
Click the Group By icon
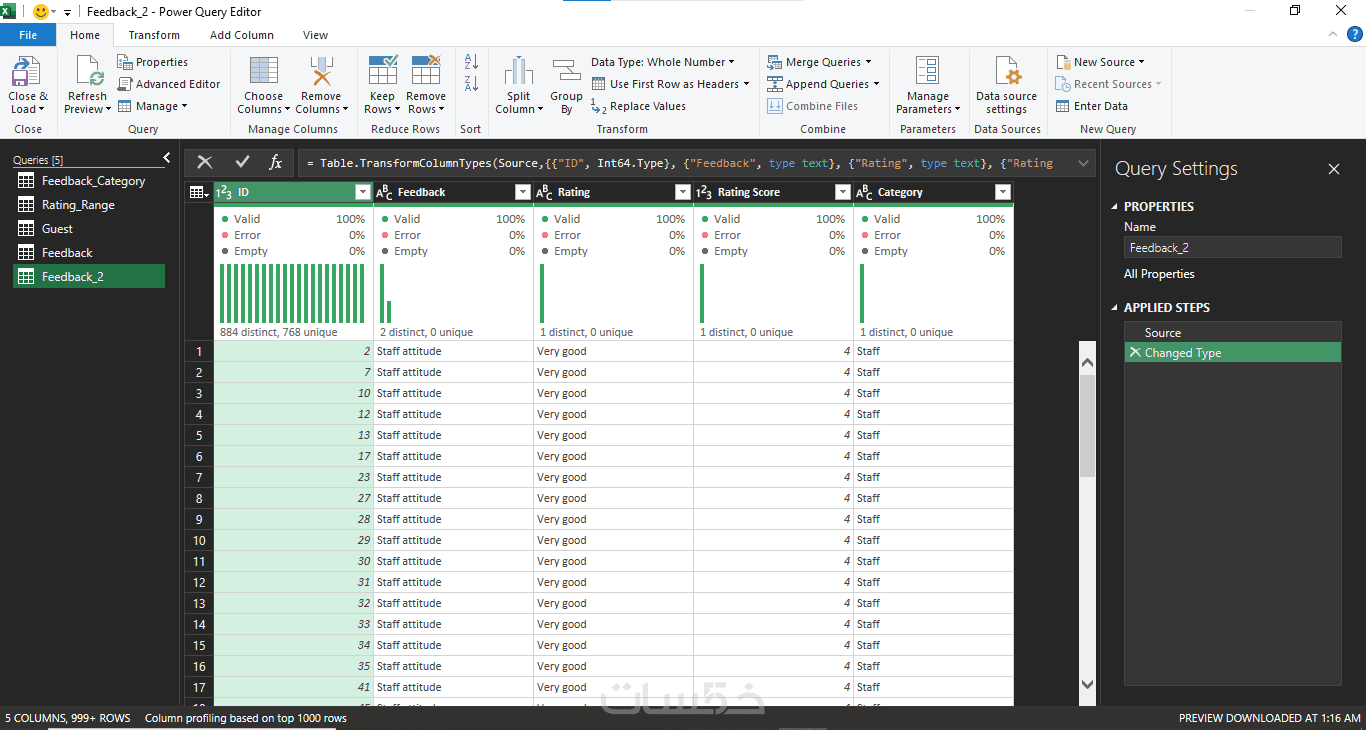coord(566,72)
